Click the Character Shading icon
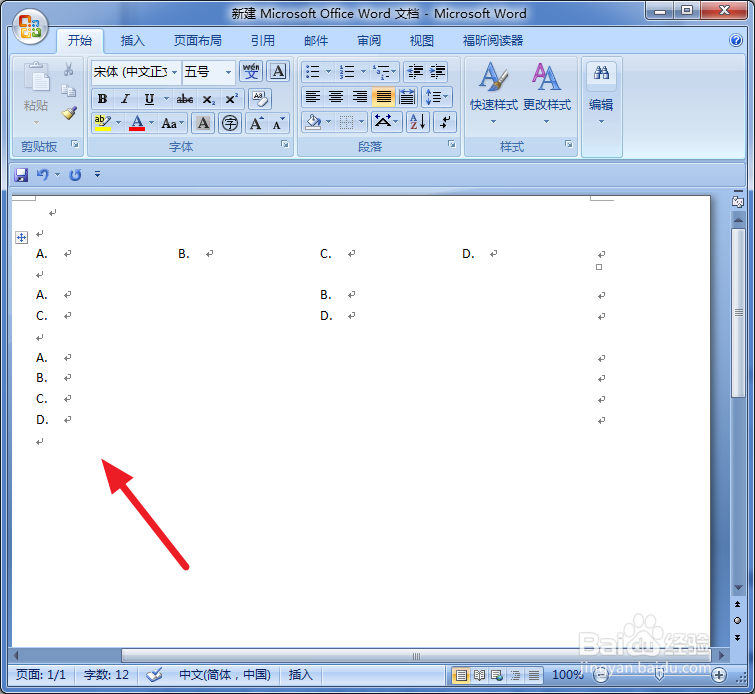The width and height of the screenshot is (755, 694). 203,123
